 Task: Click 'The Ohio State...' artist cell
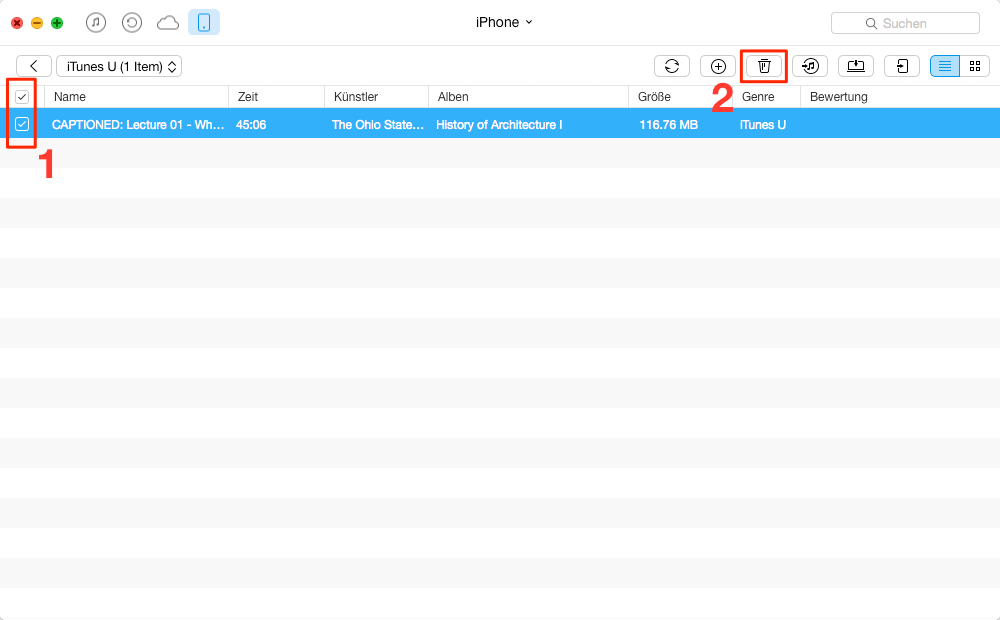pyautogui.click(x=378, y=125)
